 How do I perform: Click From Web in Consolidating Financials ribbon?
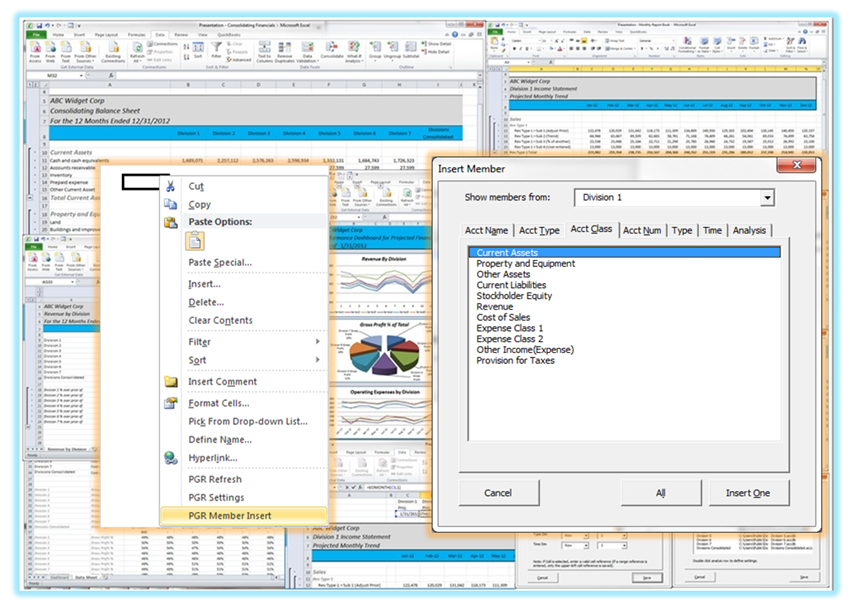[x=50, y=52]
